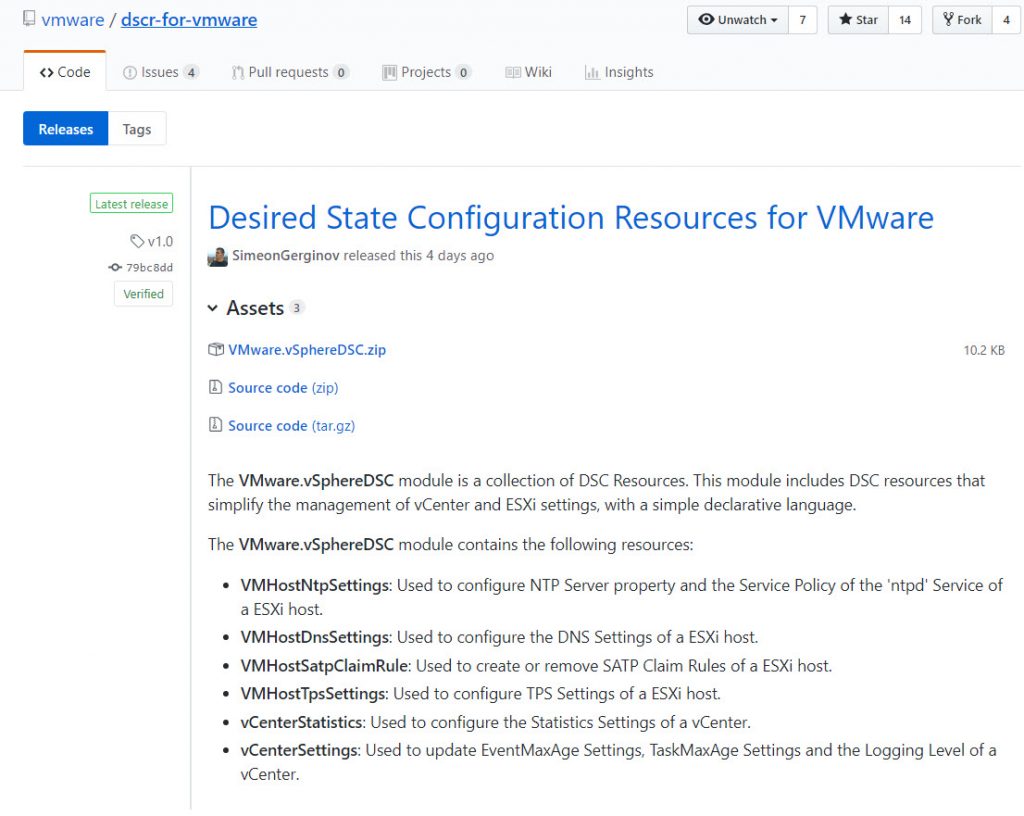Star the dscr-for-vmware repository
Viewport: 1024px width, 816px height.
(859, 20)
